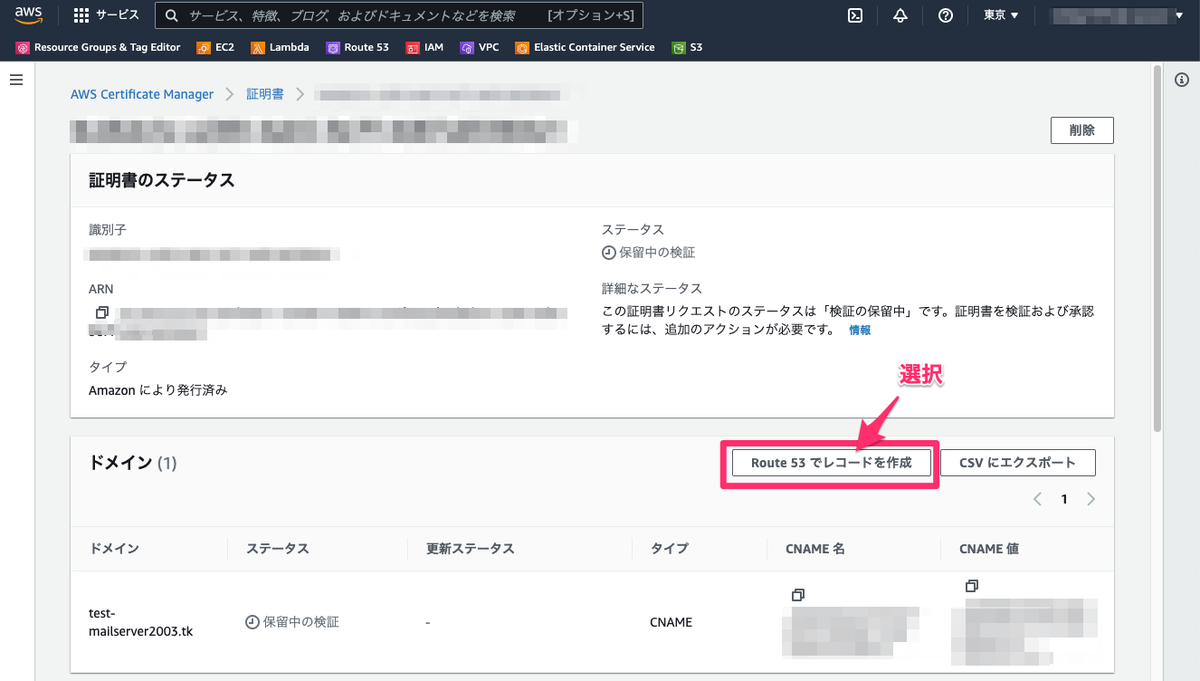Screen dimensions: 1200x681
Task: Click the CNAME 名 column header
Action: [x=816, y=549]
